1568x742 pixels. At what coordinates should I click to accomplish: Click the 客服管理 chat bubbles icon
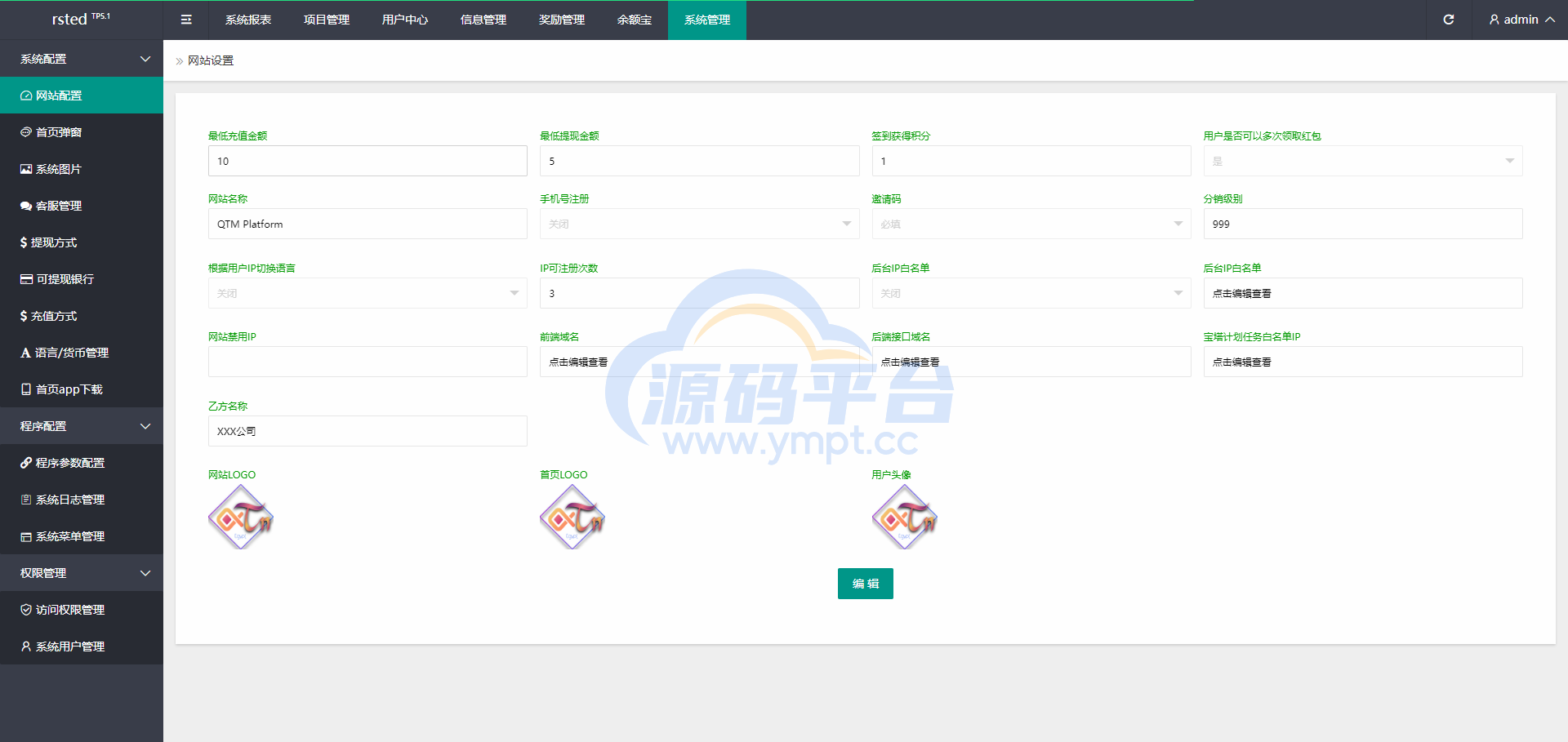click(26, 206)
